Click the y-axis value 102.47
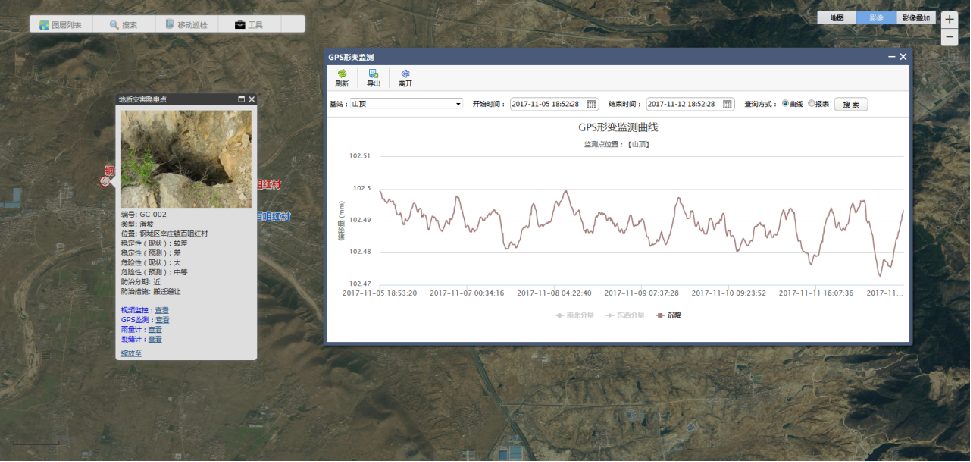This screenshot has height=462, width=971. click(x=360, y=284)
